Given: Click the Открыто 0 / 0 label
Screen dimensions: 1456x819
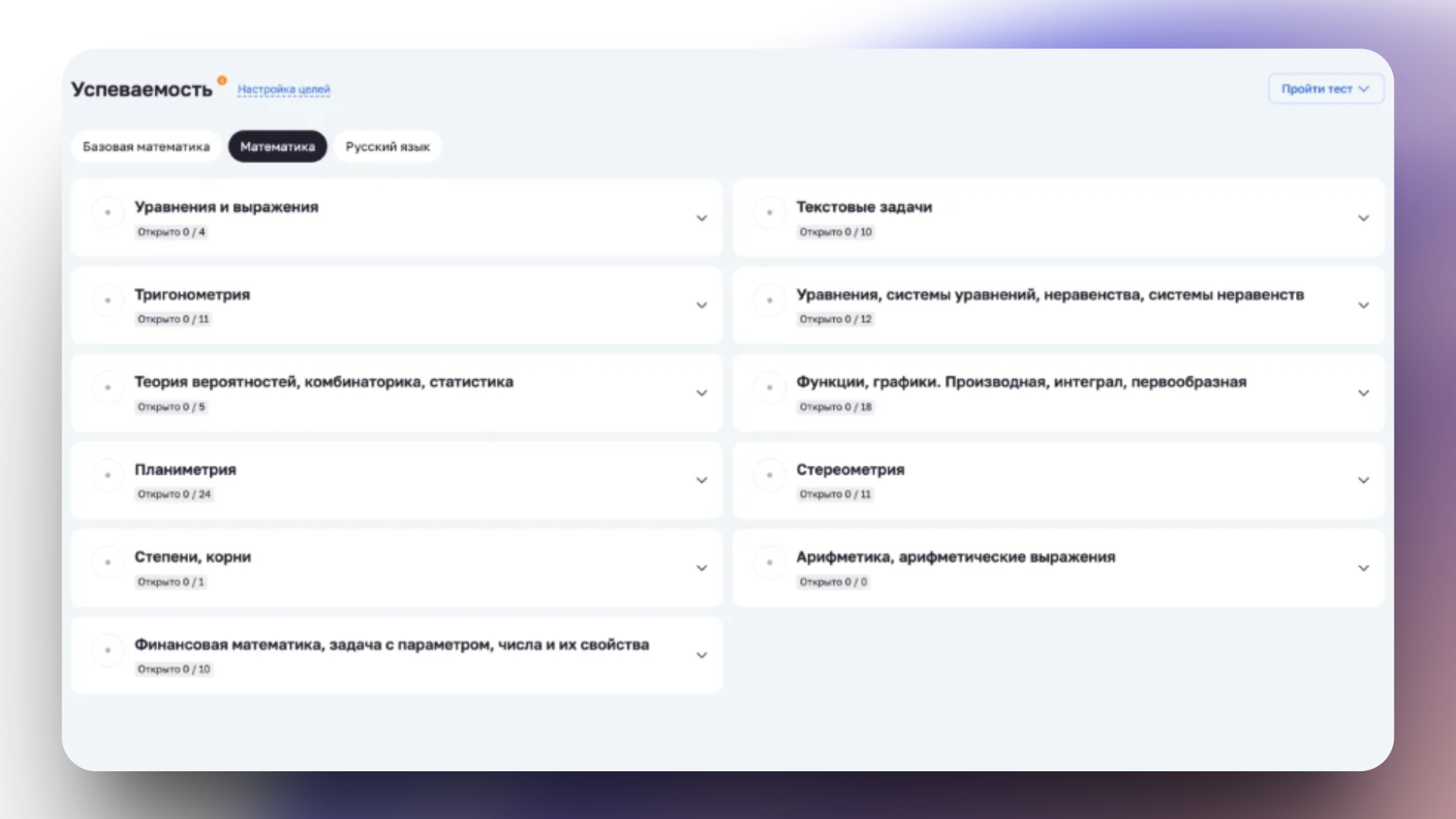Looking at the screenshot, I should [833, 582].
